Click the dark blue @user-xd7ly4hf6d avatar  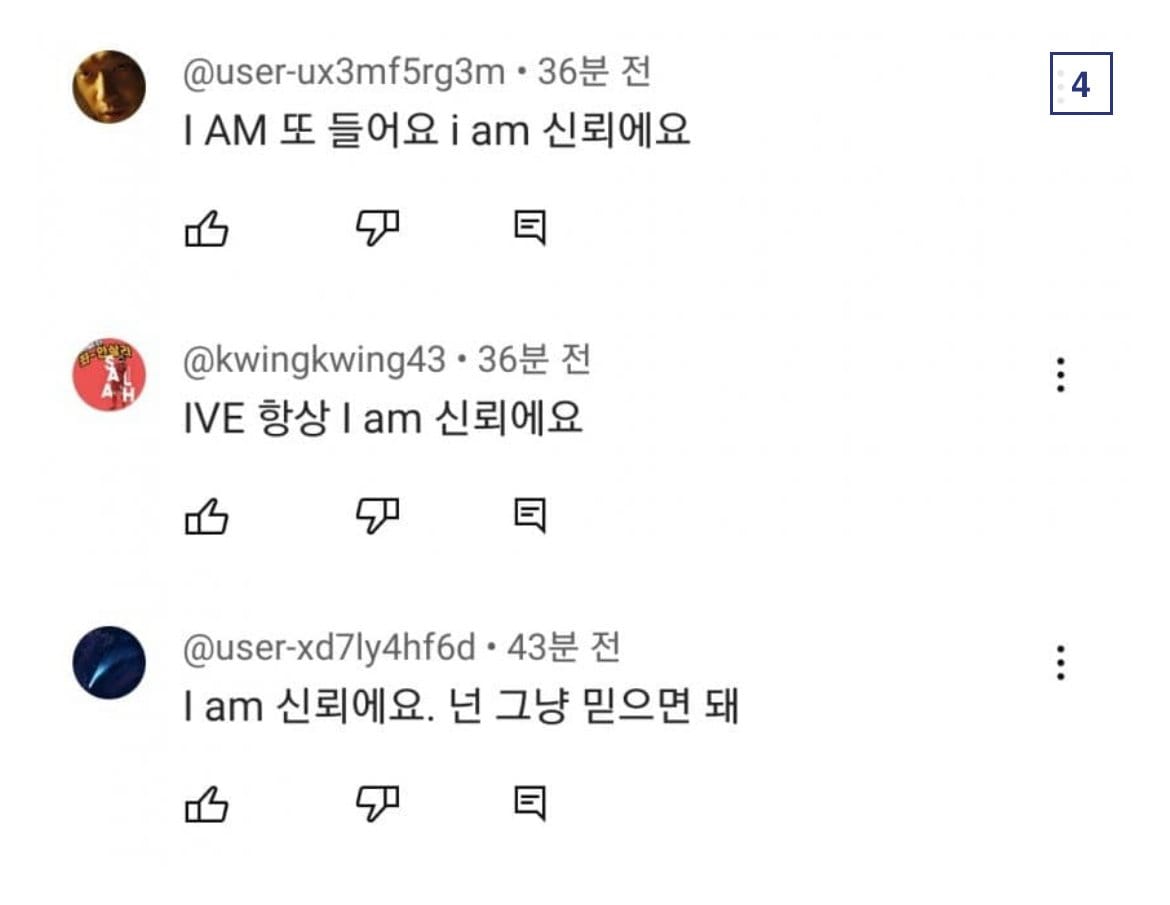tap(109, 662)
